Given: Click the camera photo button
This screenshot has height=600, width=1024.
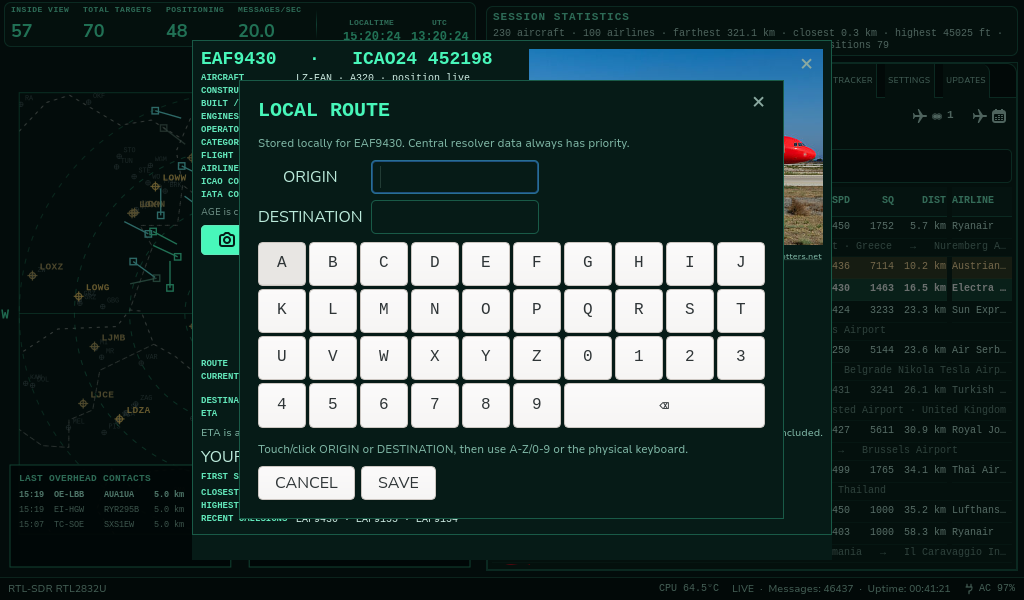Looking at the screenshot, I should click(226, 240).
